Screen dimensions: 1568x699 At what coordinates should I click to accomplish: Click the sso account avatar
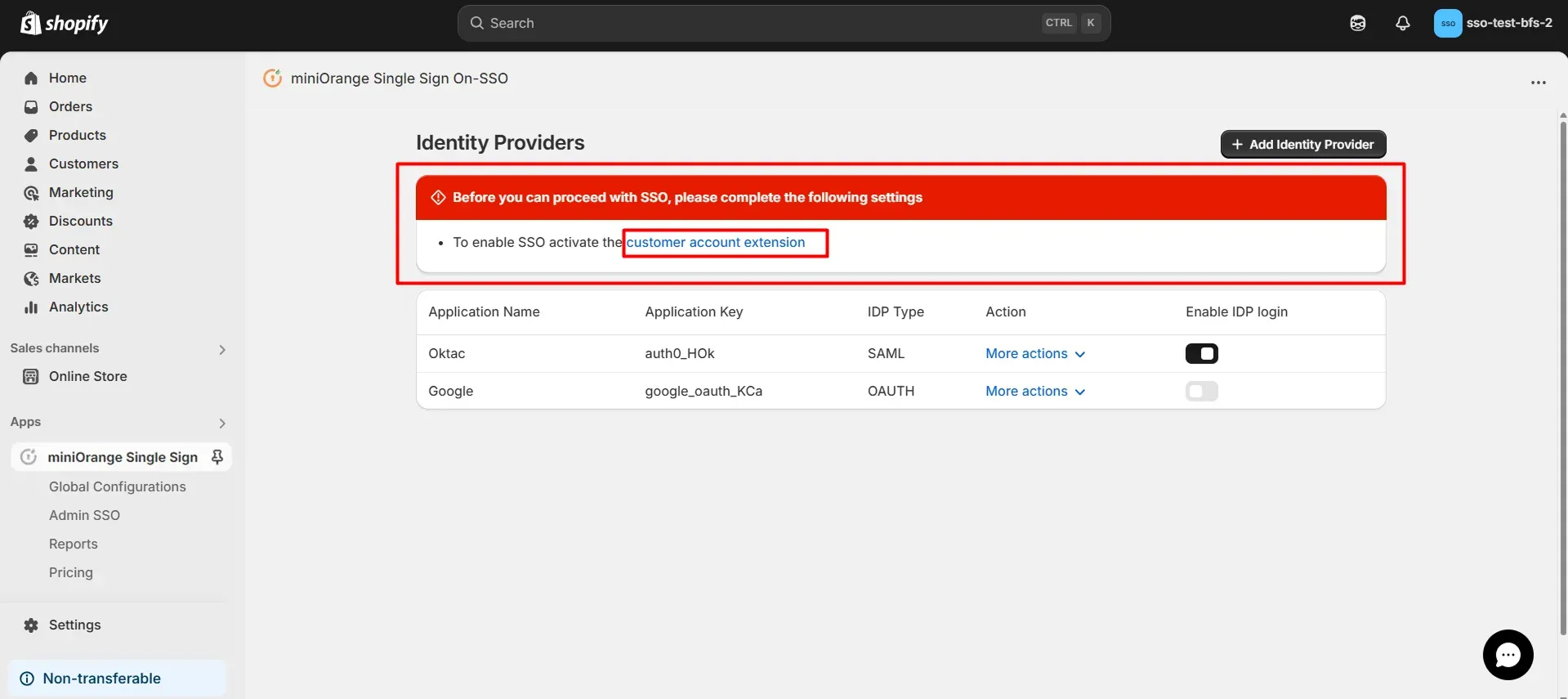tap(1448, 23)
